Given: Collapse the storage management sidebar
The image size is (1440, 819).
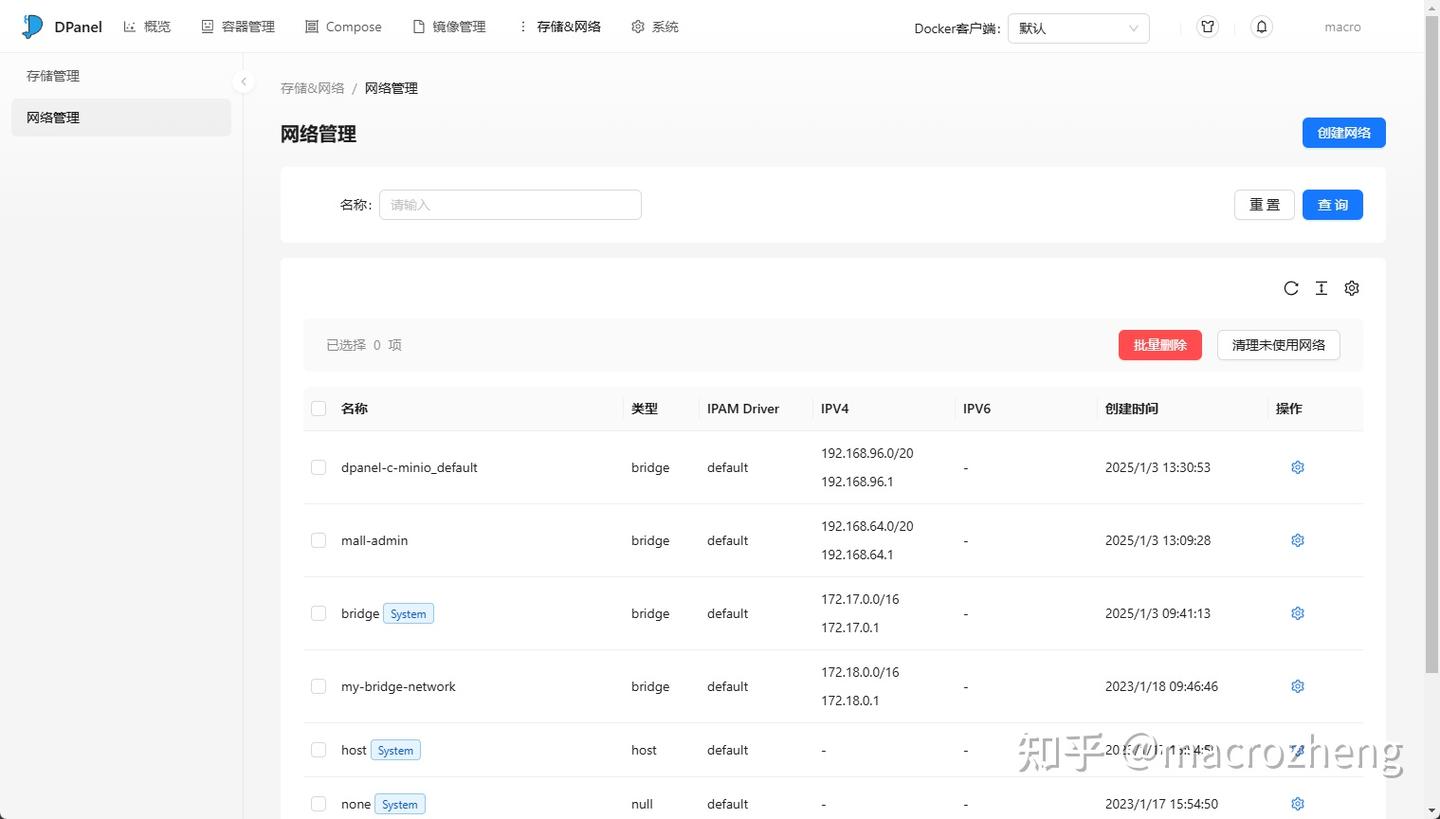Looking at the screenshot, I should pos(243,81).
